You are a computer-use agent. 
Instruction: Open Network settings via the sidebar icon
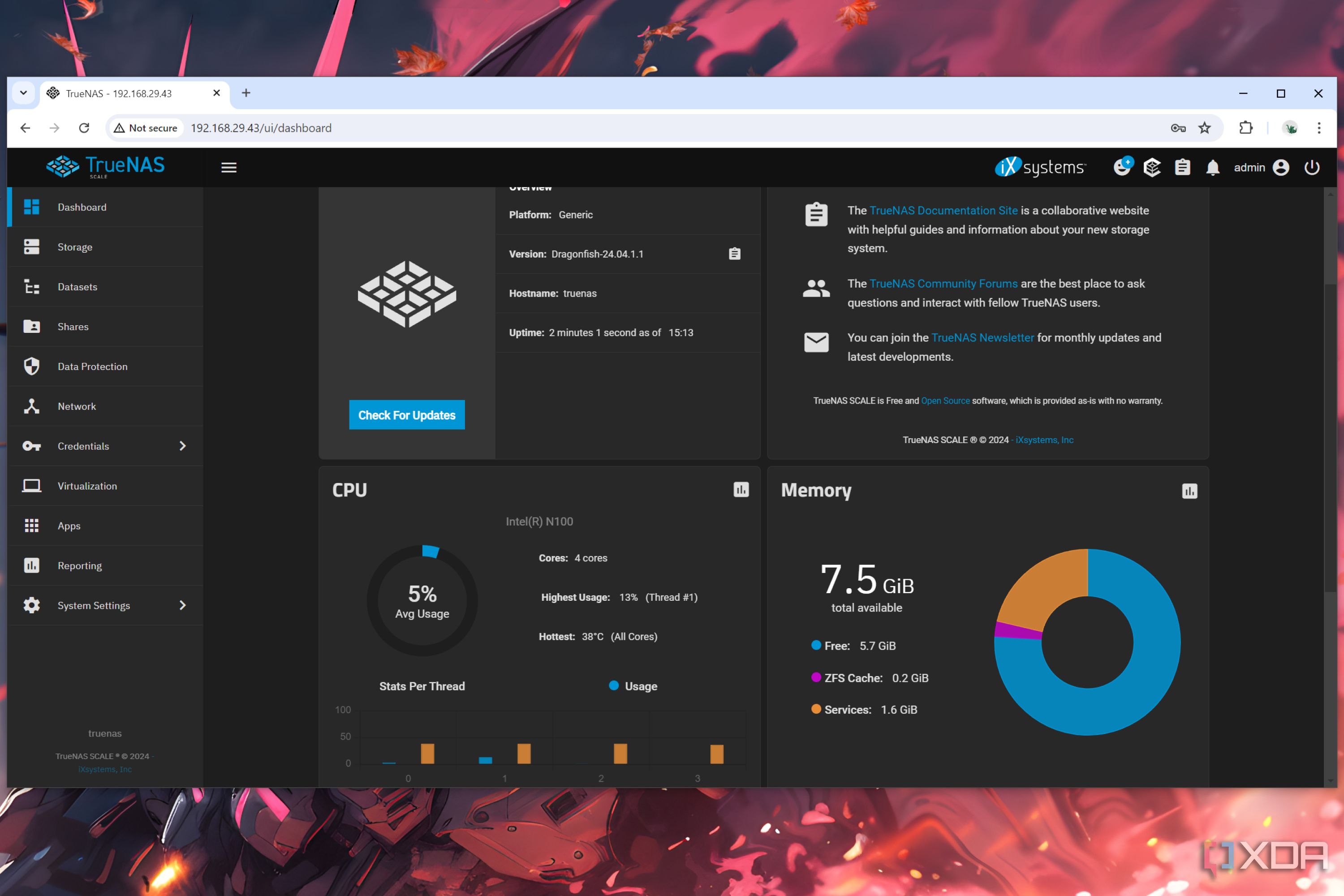tap(31, 406)
